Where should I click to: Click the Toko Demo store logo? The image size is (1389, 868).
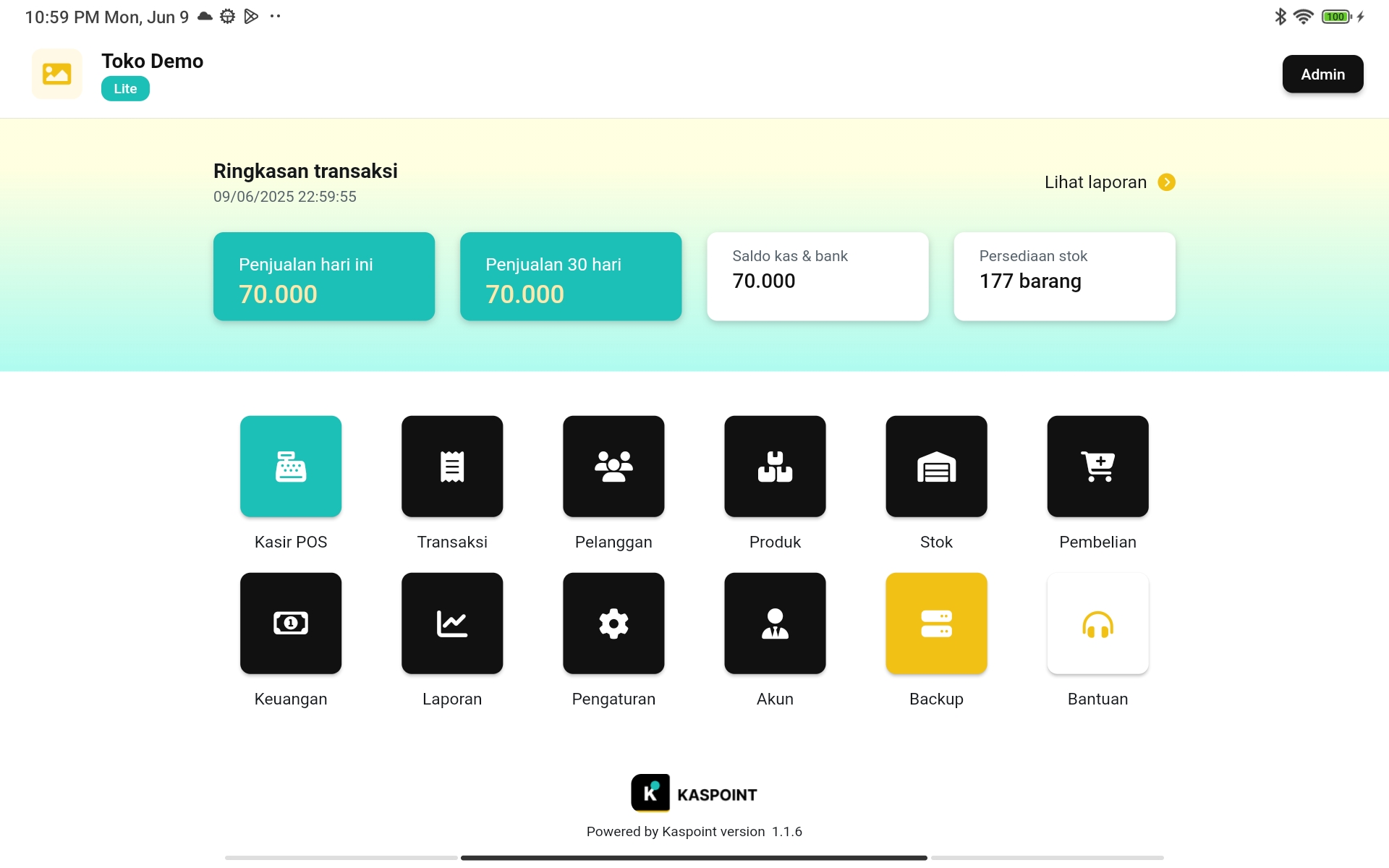point(56,73)
